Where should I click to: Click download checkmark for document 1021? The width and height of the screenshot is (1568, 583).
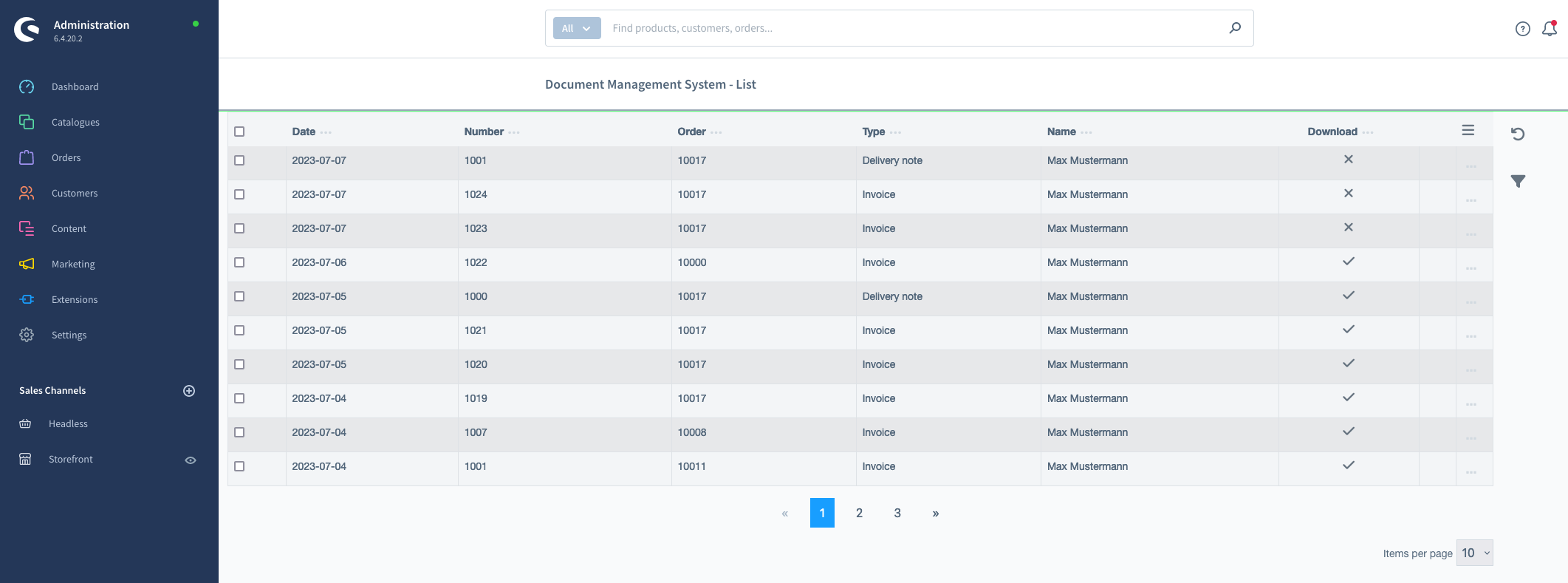(1349, 329)
